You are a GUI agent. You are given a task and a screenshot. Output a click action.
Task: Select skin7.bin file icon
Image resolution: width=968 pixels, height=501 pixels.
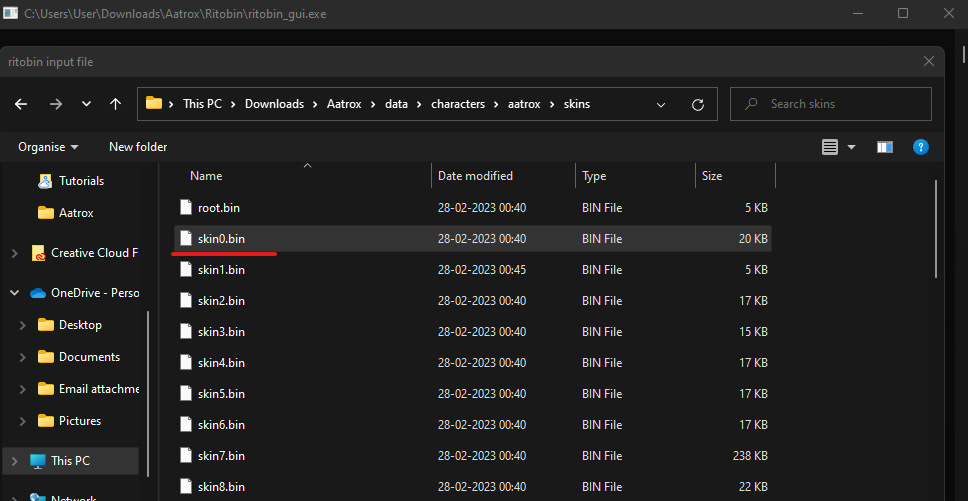(186, 456)
